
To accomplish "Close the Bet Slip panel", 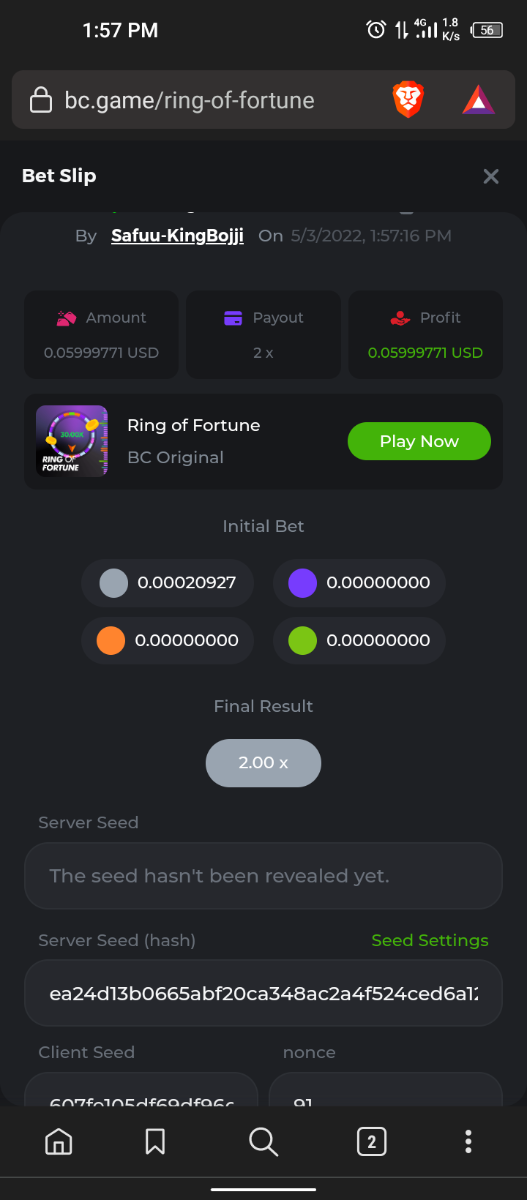I will tap(491, 176).
